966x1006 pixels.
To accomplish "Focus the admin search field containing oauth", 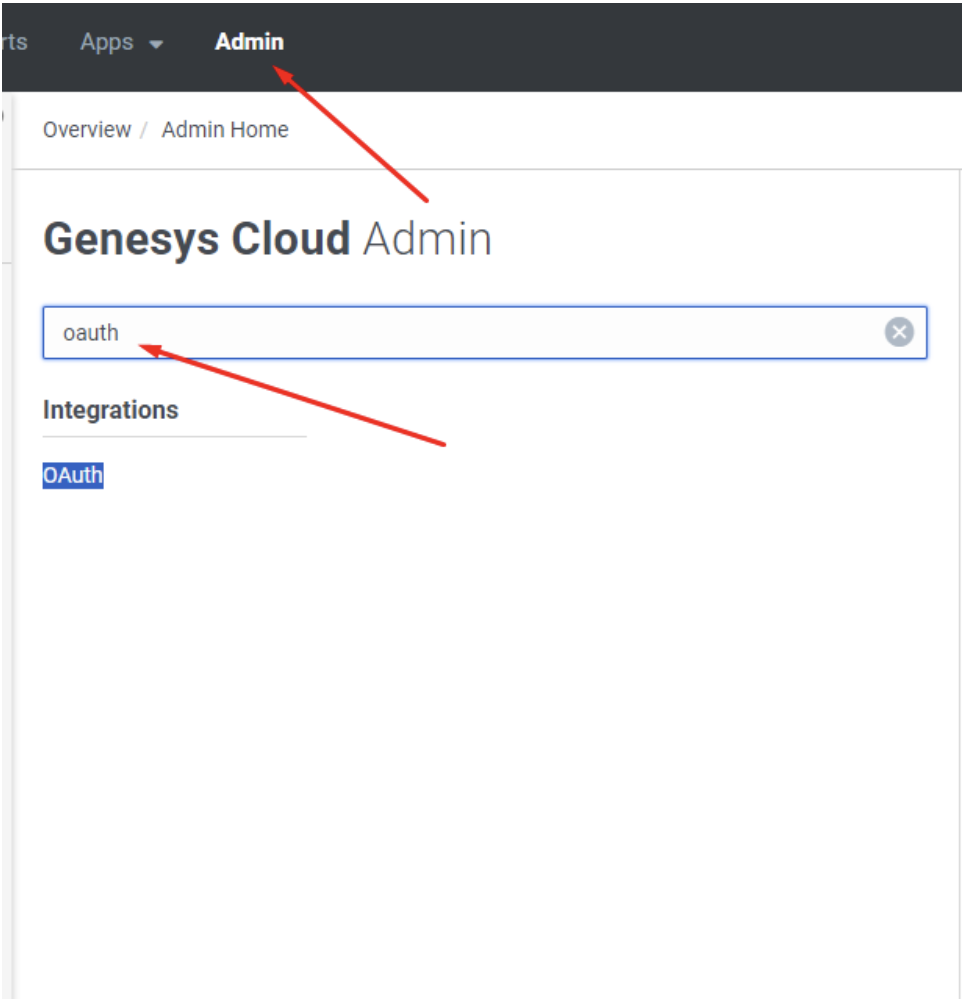I will (x=485, y=332).
